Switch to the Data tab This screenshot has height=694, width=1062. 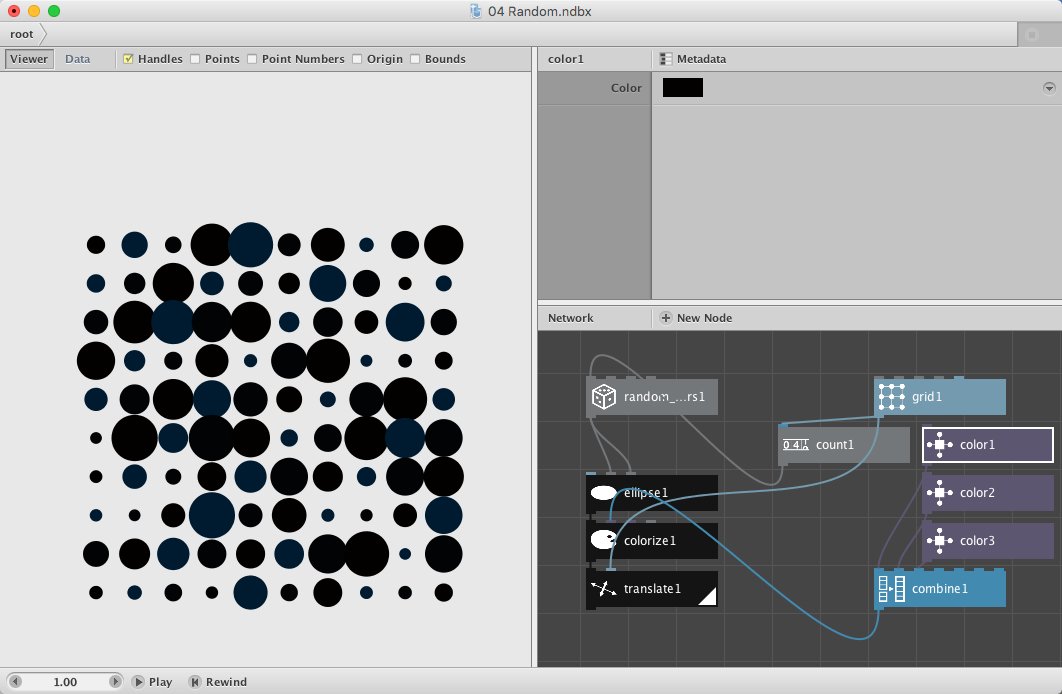(77, 58)
